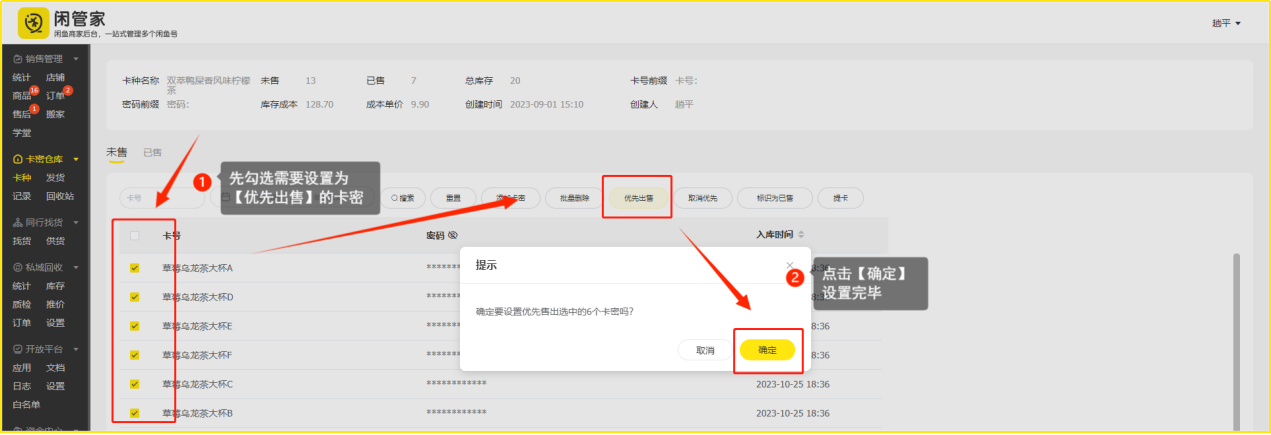Click 确定 to confirm the priority sale

coord(767,350)
